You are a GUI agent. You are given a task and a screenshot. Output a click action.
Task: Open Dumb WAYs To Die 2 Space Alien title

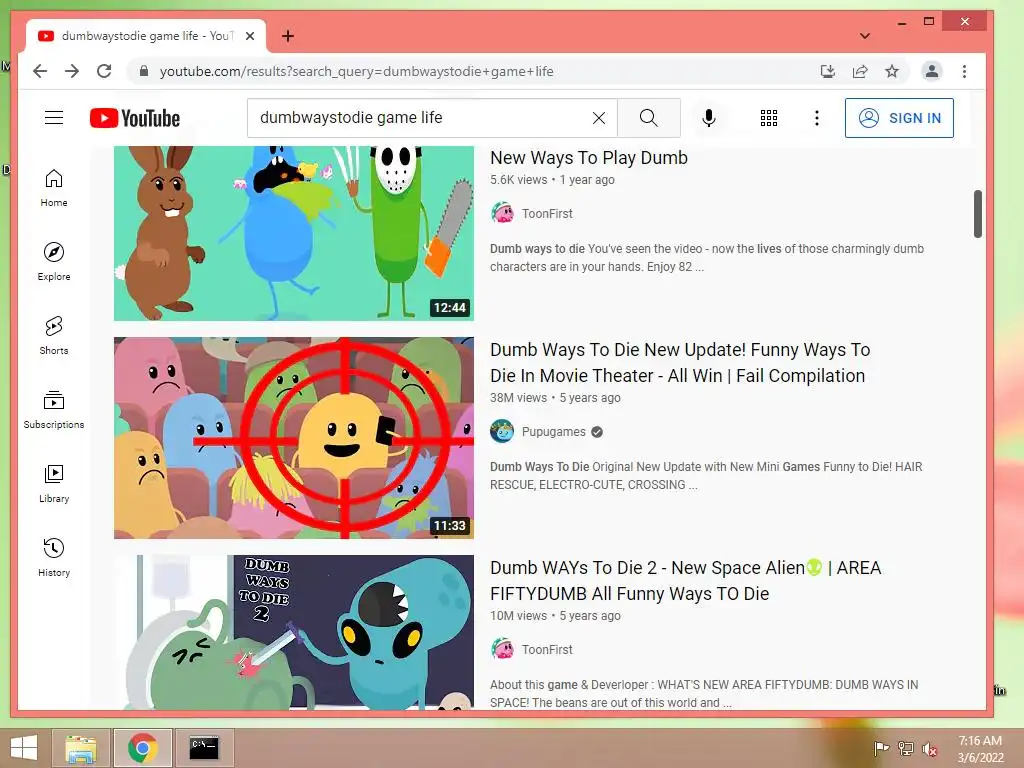(x=686, y=581)
